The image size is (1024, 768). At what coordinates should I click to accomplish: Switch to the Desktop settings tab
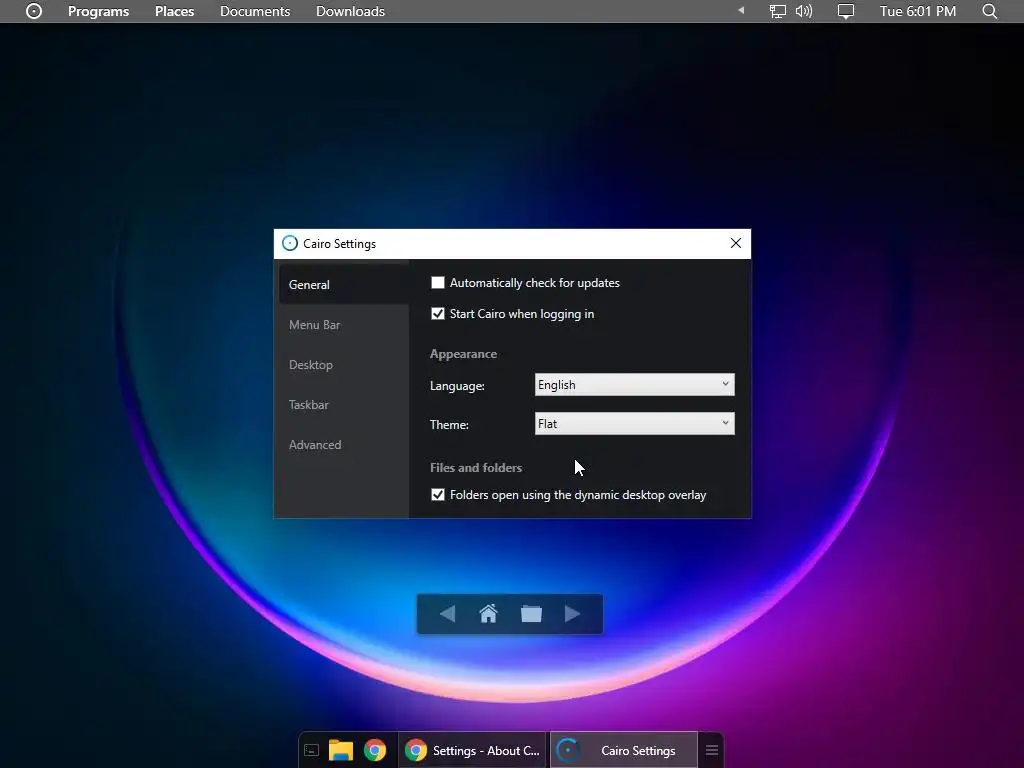(344, 364)
